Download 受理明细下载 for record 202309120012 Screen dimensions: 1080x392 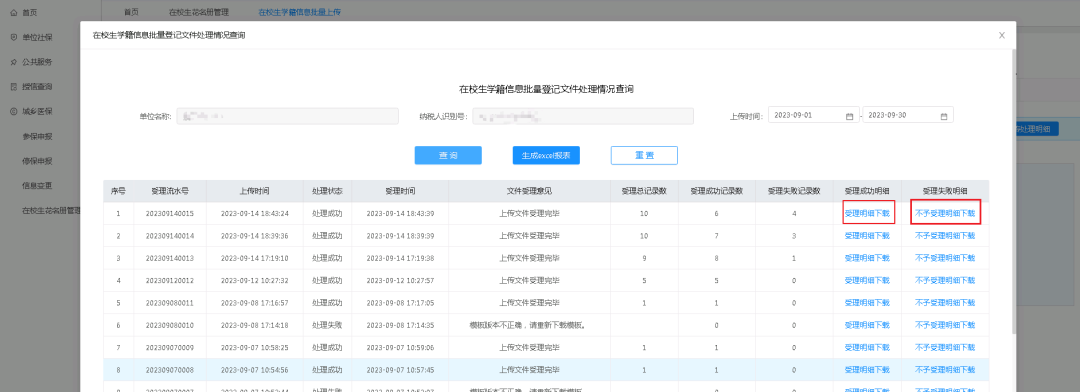click(x=867, y=280)
